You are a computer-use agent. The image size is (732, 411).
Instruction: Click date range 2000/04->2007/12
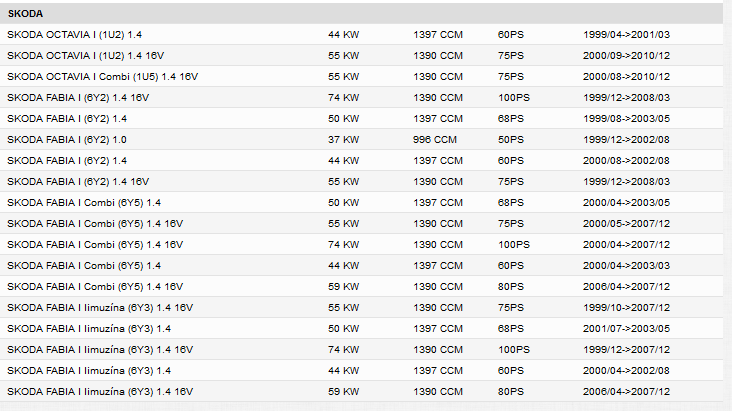click(626, 245)
